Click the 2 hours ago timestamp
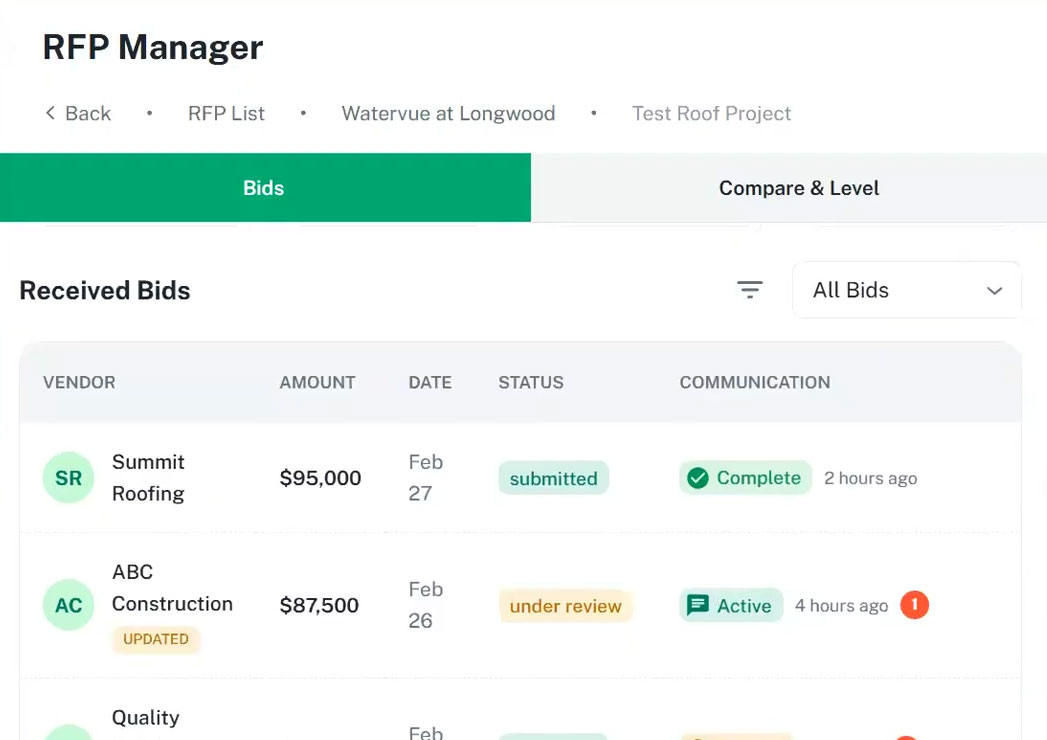 (870, 478)
